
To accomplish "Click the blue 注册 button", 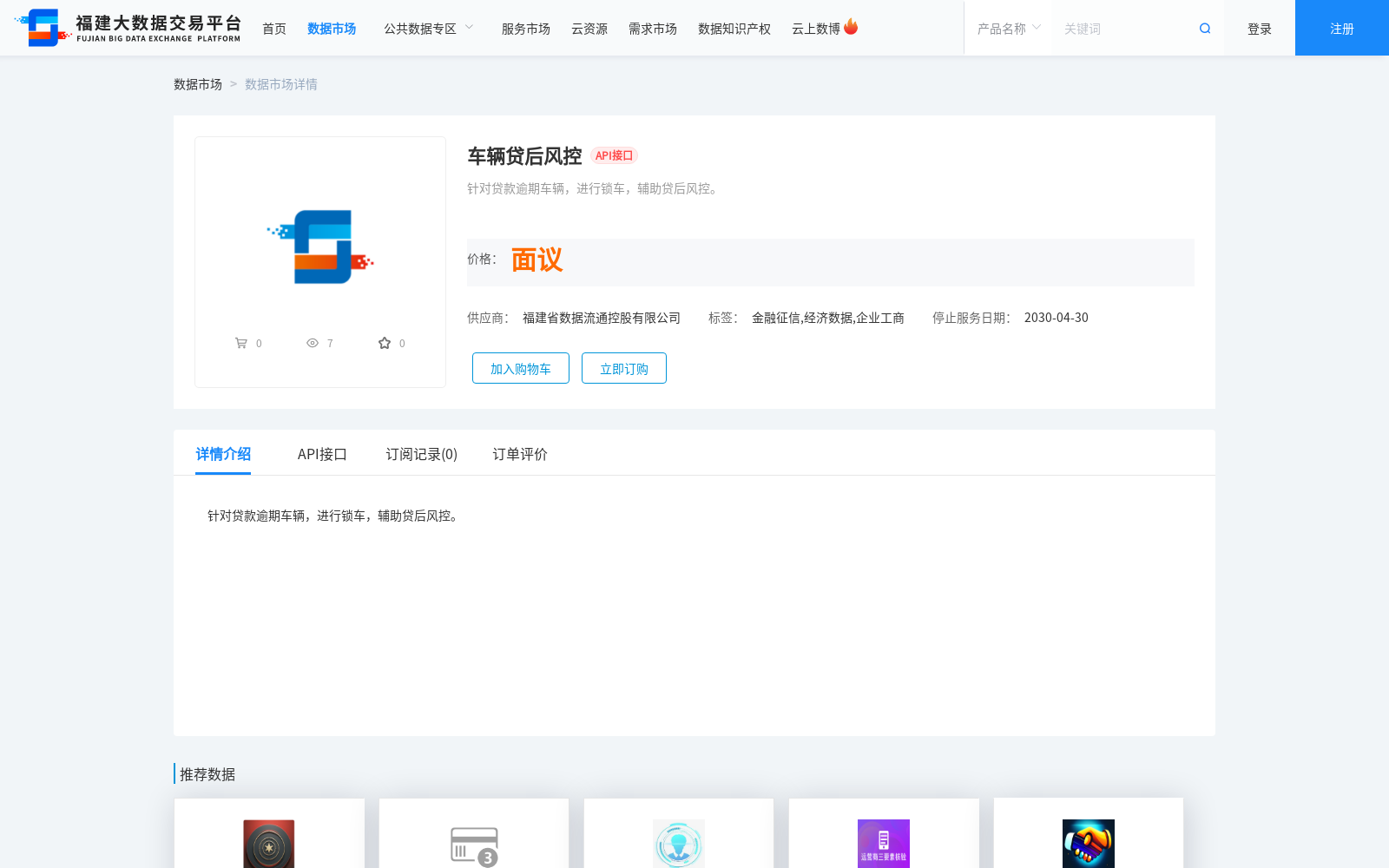I will tap(1342, 28).
